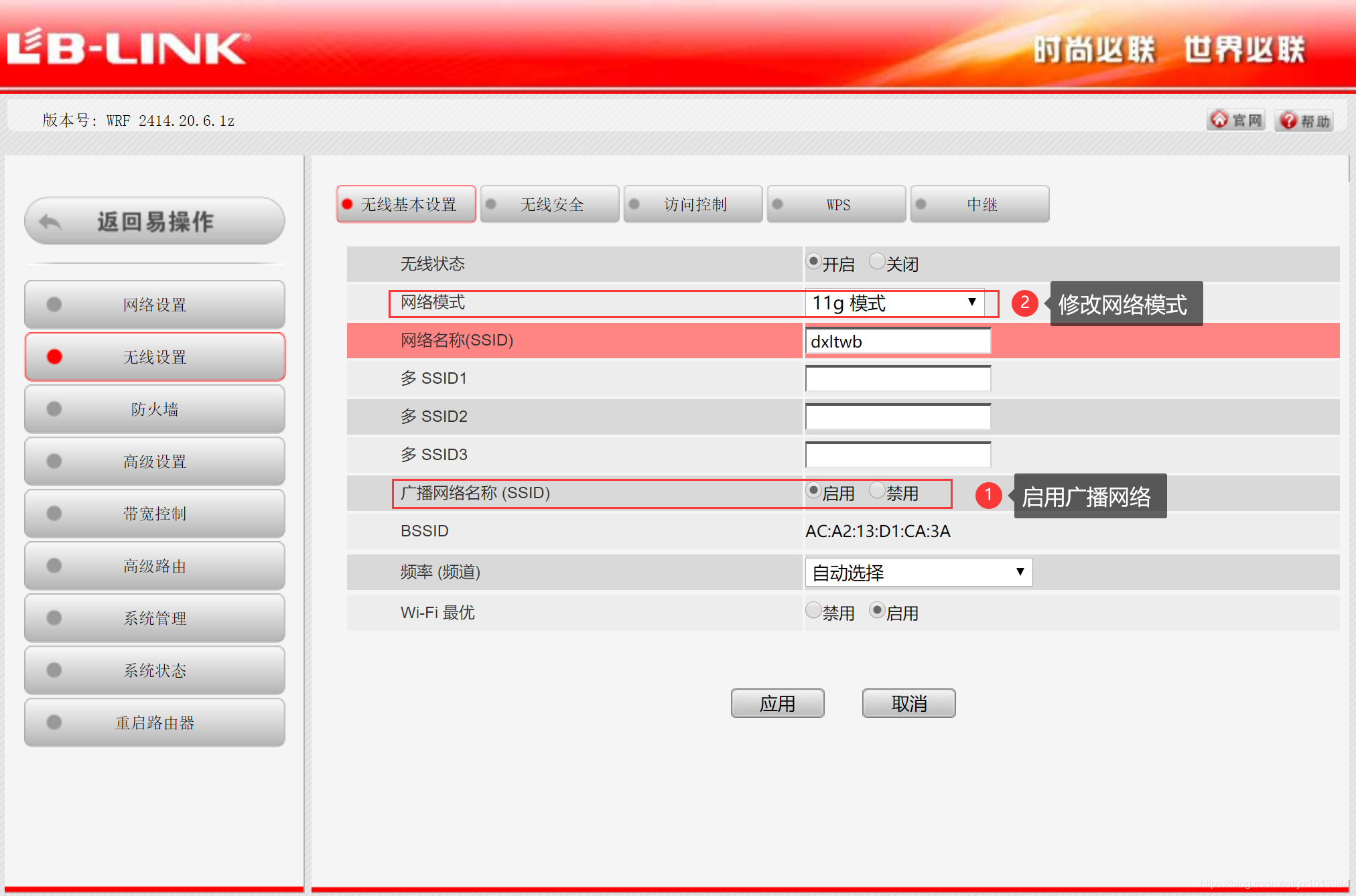Click the B-LINK logo in header
Image resolution: width=1356 pixels, height=896 pixels.
coord(129,48)
